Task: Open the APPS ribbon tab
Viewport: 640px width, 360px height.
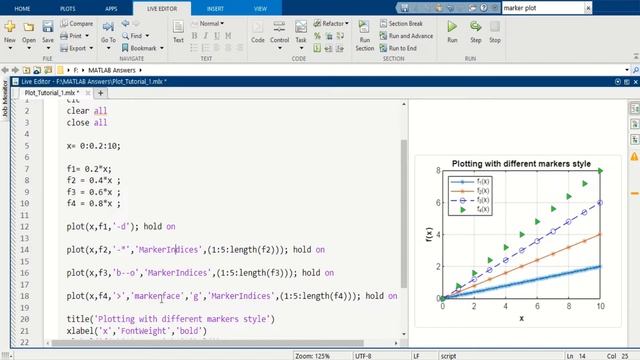Action: [x=111, y=9]
